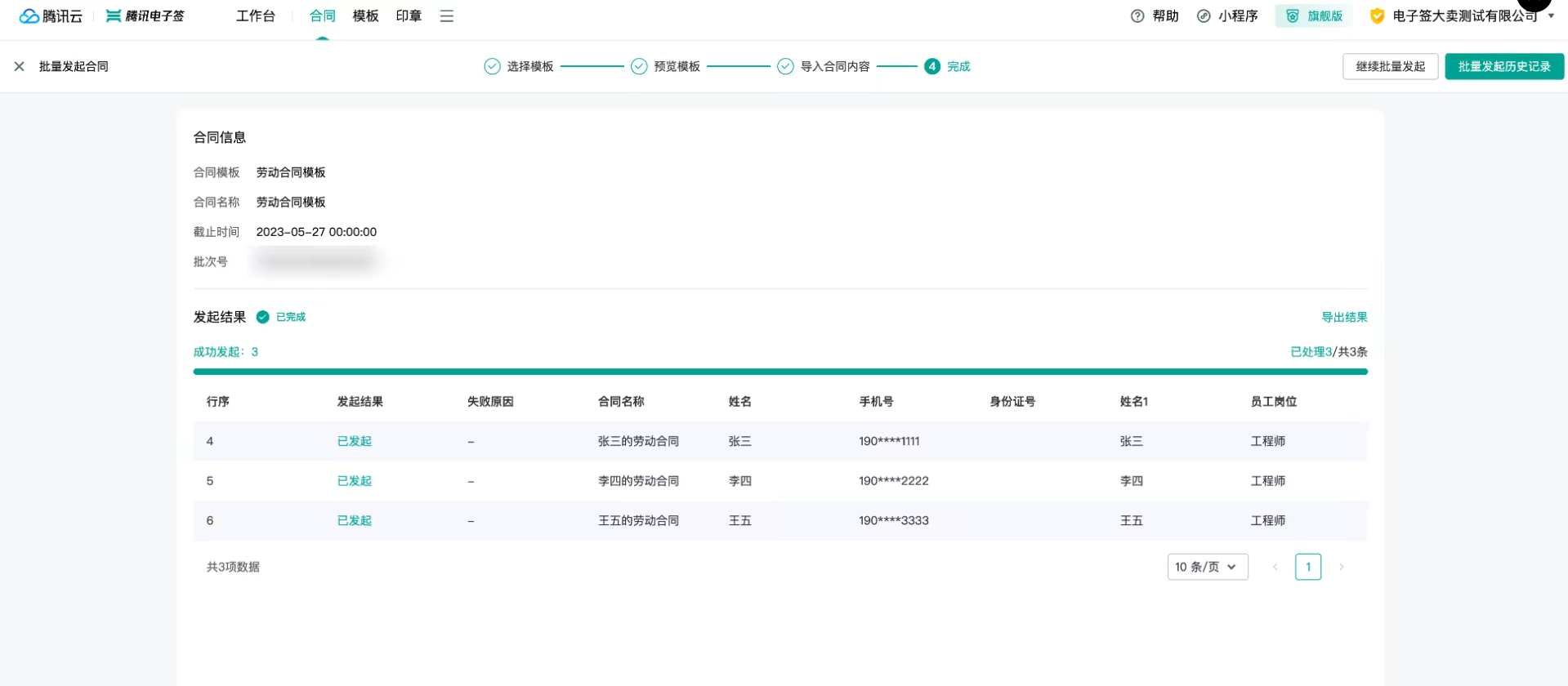
Task: Click the 导入合同内容 step label
Action: tap(834, 66)
